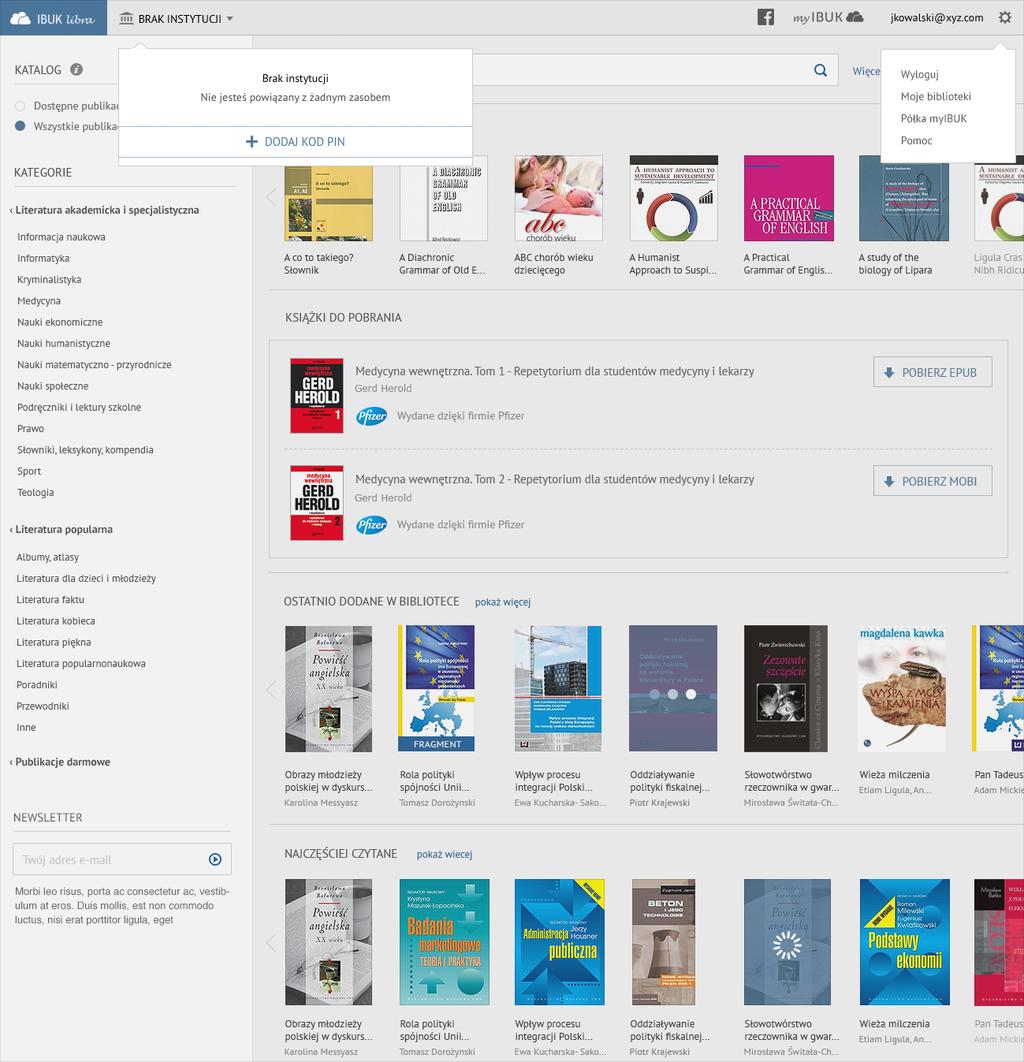
Task: Open the Brak instytucji dropdown
Action: tap(176, 18)
